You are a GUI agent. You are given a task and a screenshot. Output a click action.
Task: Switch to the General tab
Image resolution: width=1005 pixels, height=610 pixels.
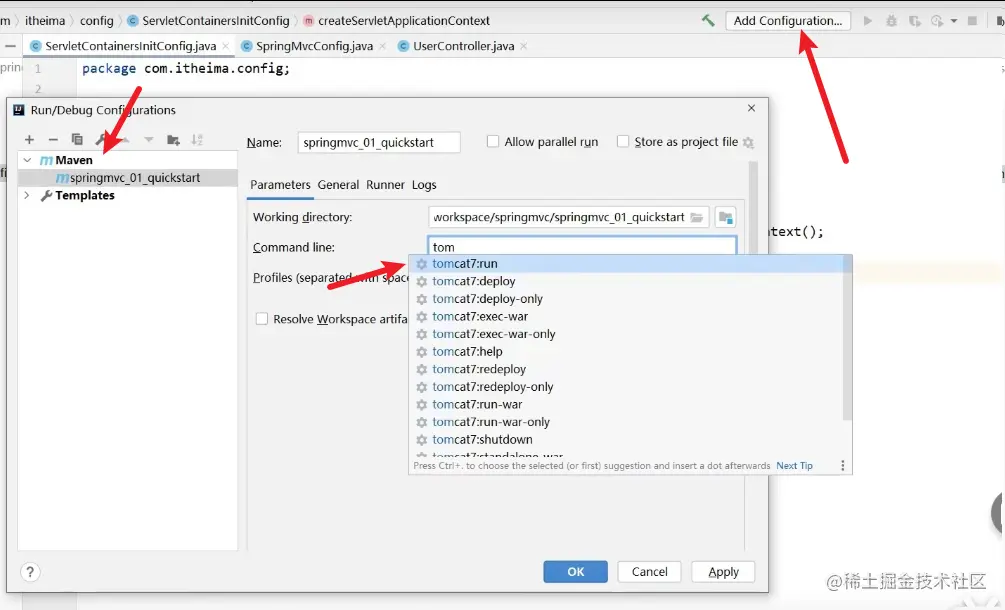point(338,185)
